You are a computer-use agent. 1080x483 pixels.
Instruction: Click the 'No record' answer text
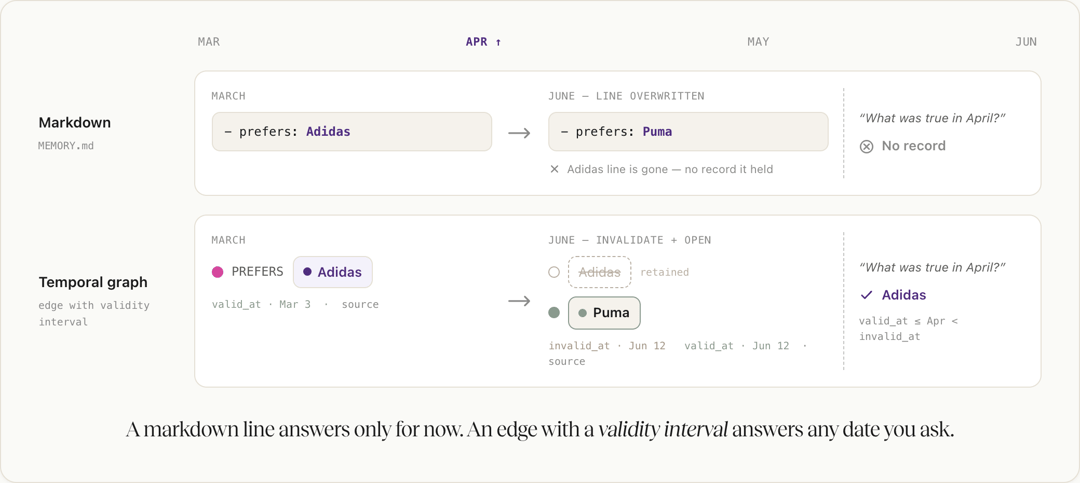click(x=913, y=146)
